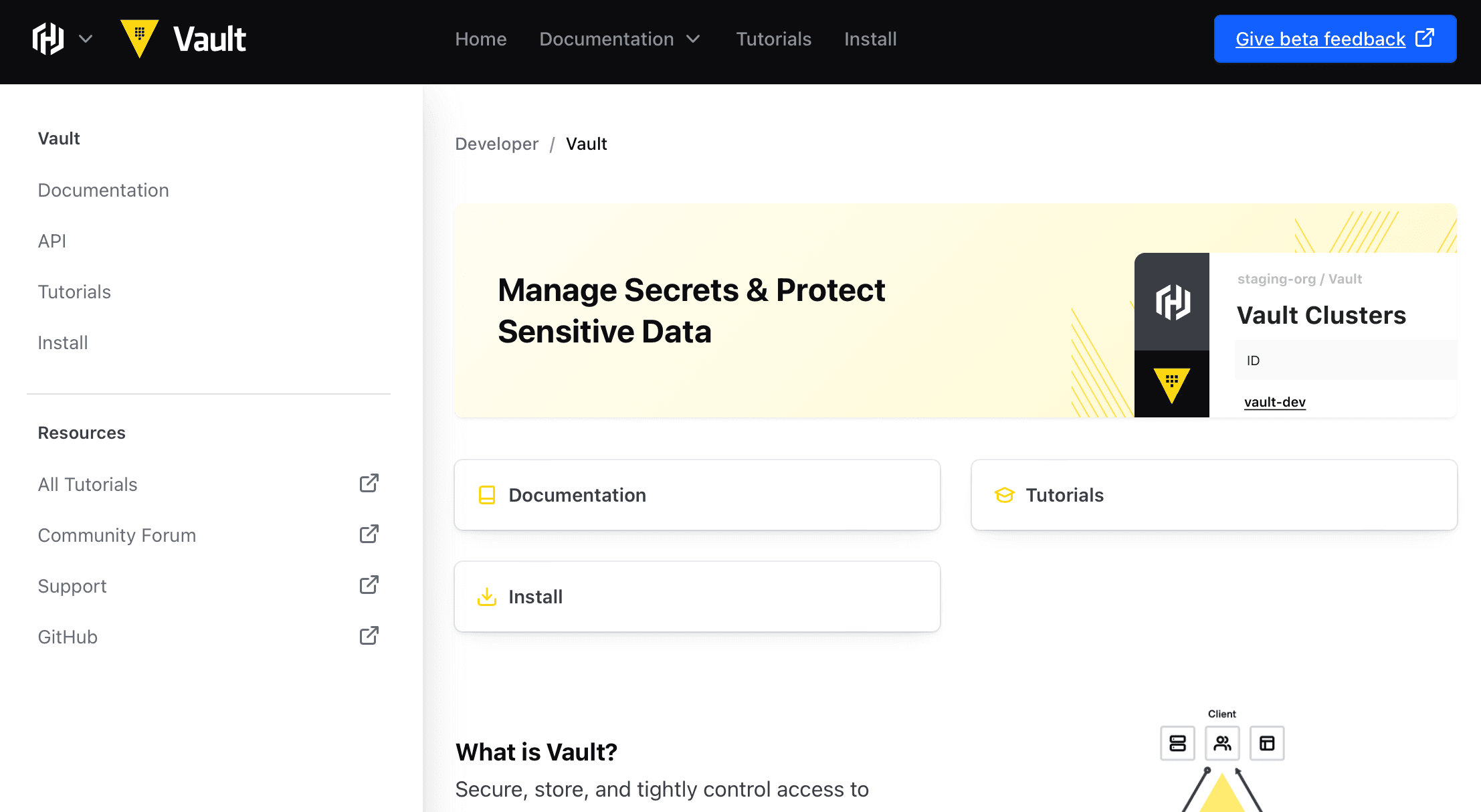Click the HashiCorp logo in header

[48, 39]
